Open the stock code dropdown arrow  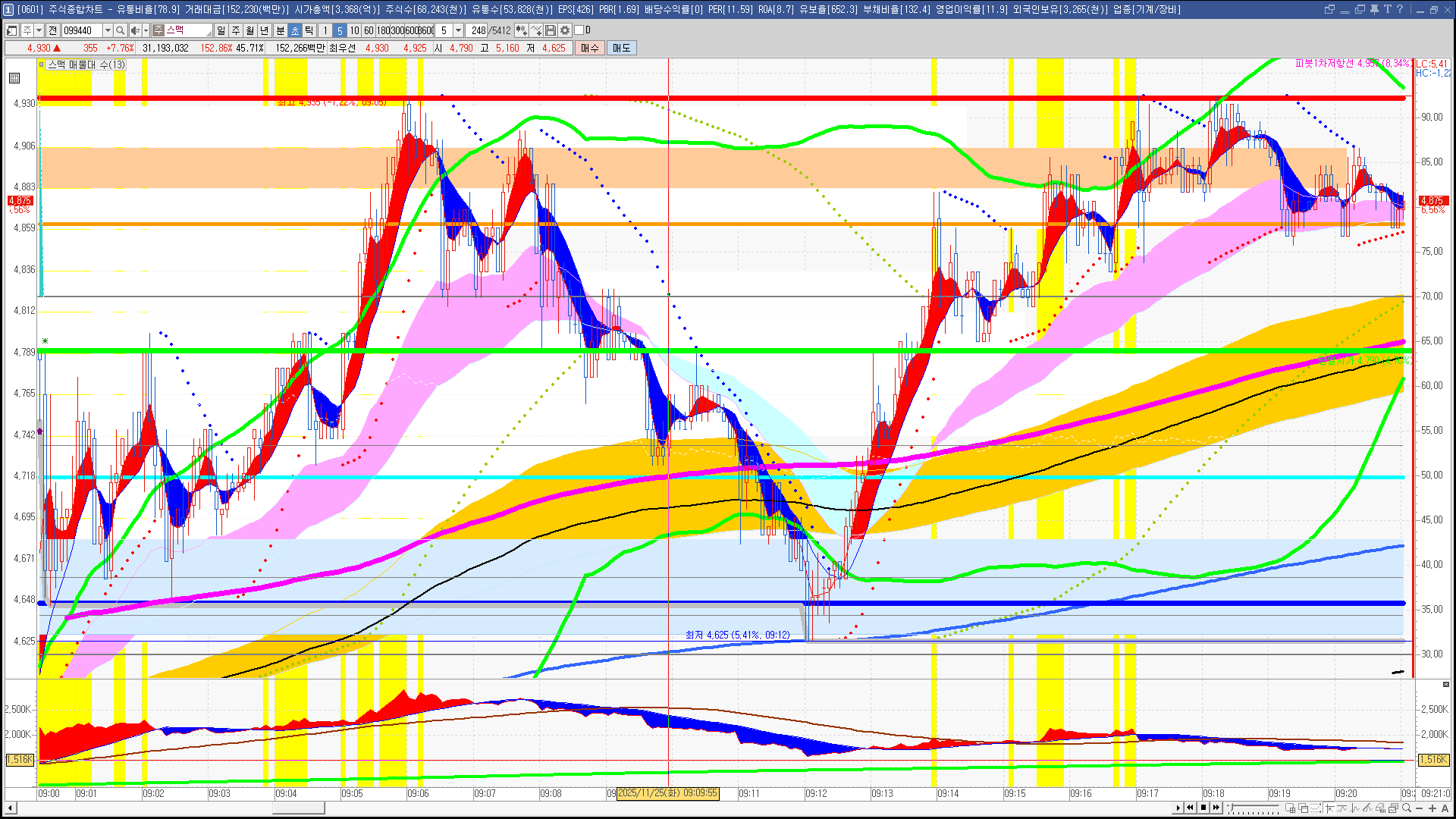tap(108, 30)
